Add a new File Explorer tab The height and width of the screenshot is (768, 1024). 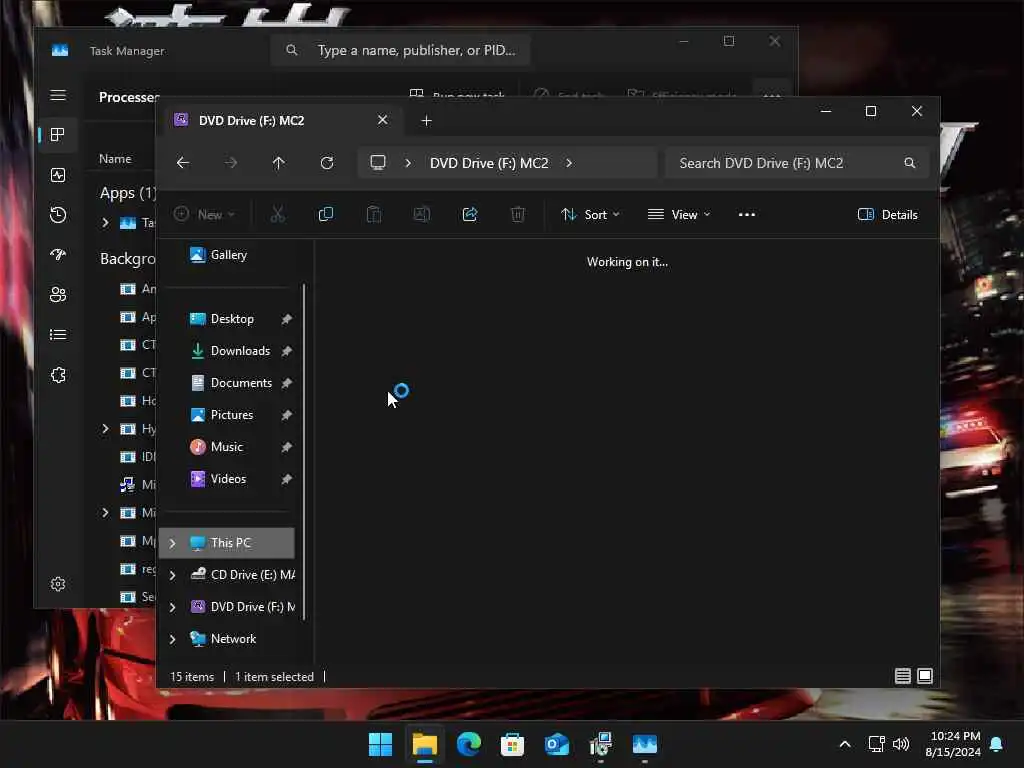pyautogui.click(x=426, y=121)
